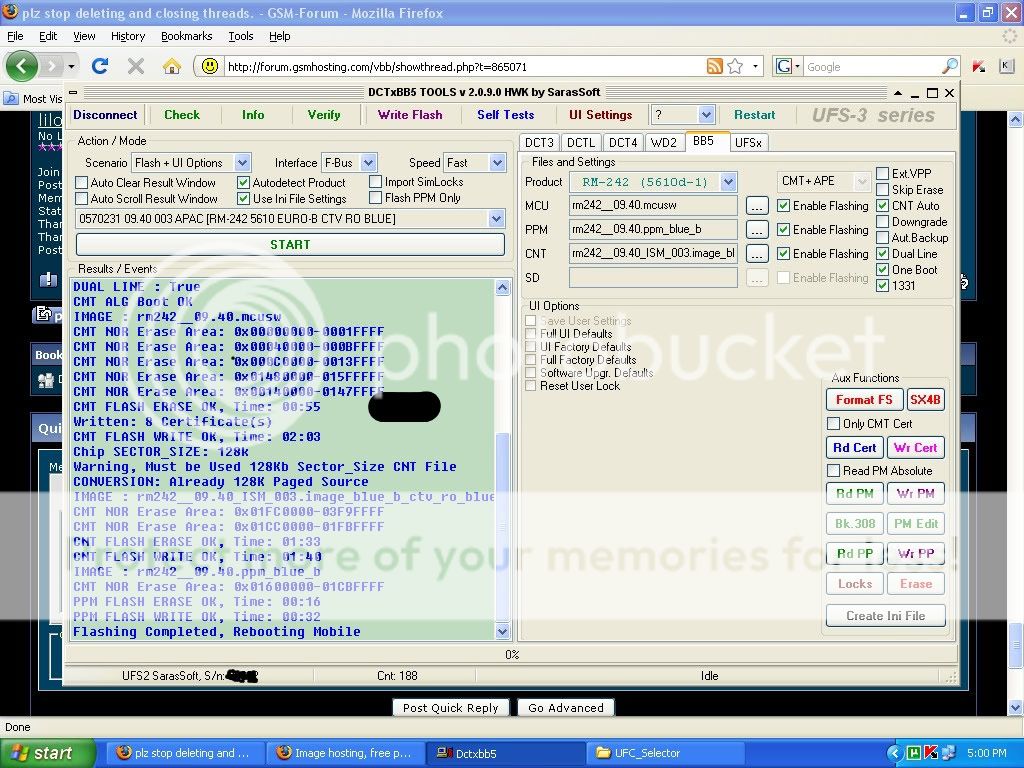Open the ? dropdown in toolbar
This screenshot has width=1024, height=768.
(x=706, y=115)
